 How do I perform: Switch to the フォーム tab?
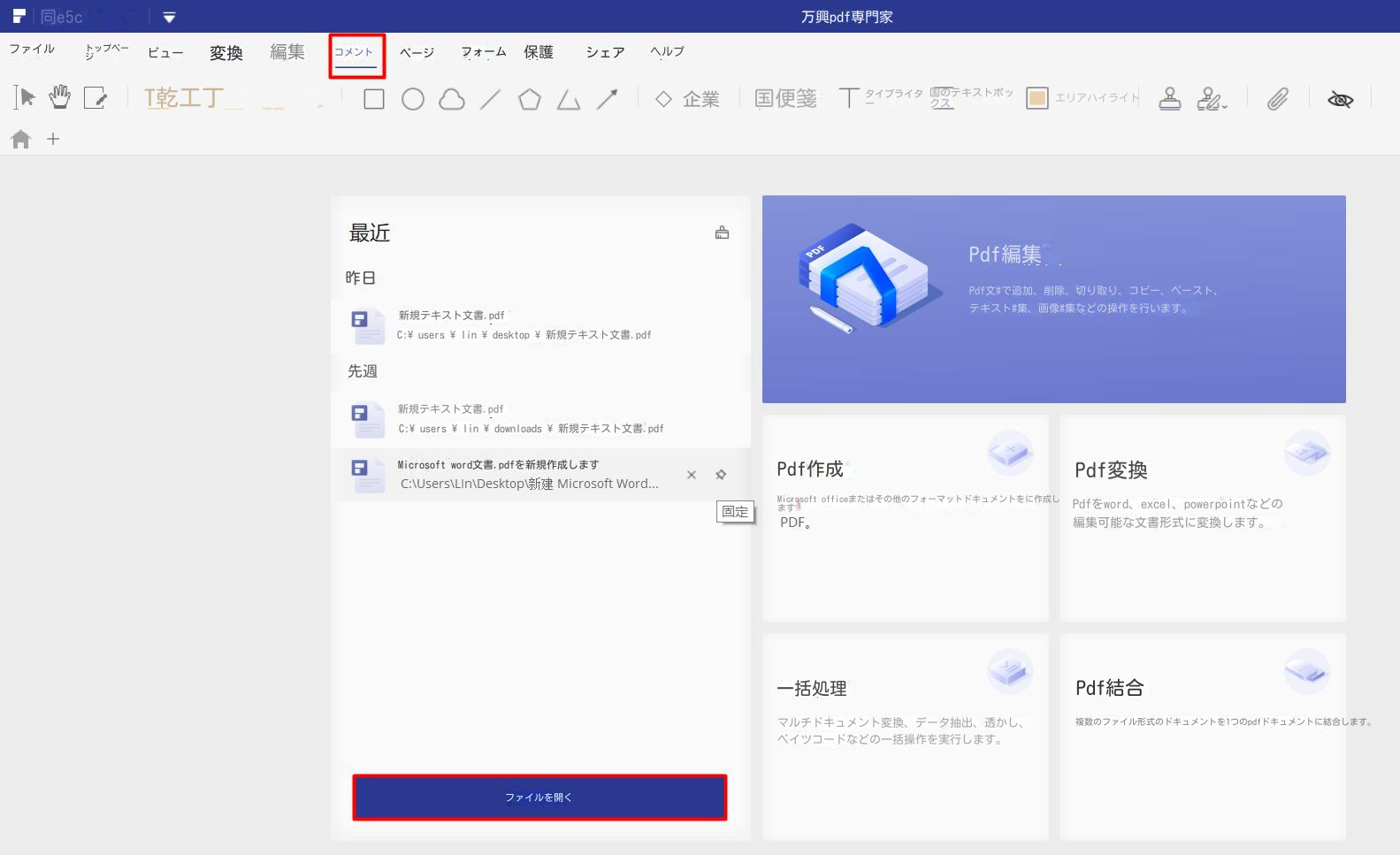pos(484,52)
